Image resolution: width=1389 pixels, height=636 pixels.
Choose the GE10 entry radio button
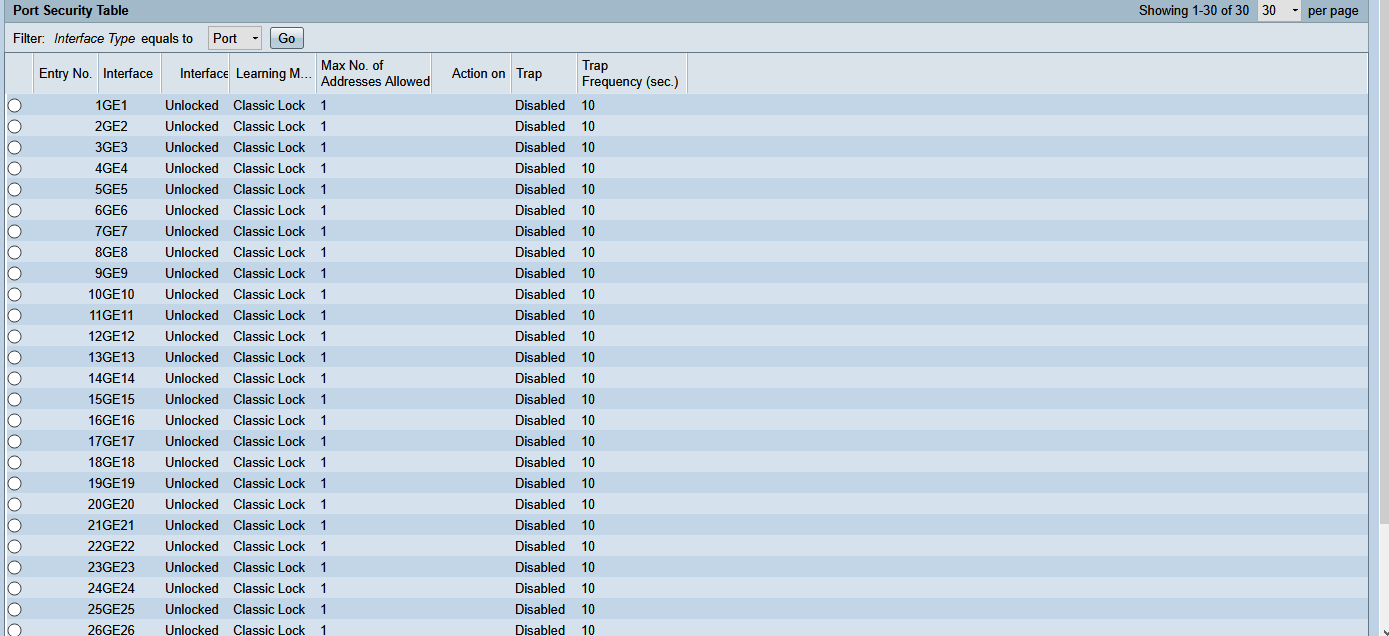point(14,295)
